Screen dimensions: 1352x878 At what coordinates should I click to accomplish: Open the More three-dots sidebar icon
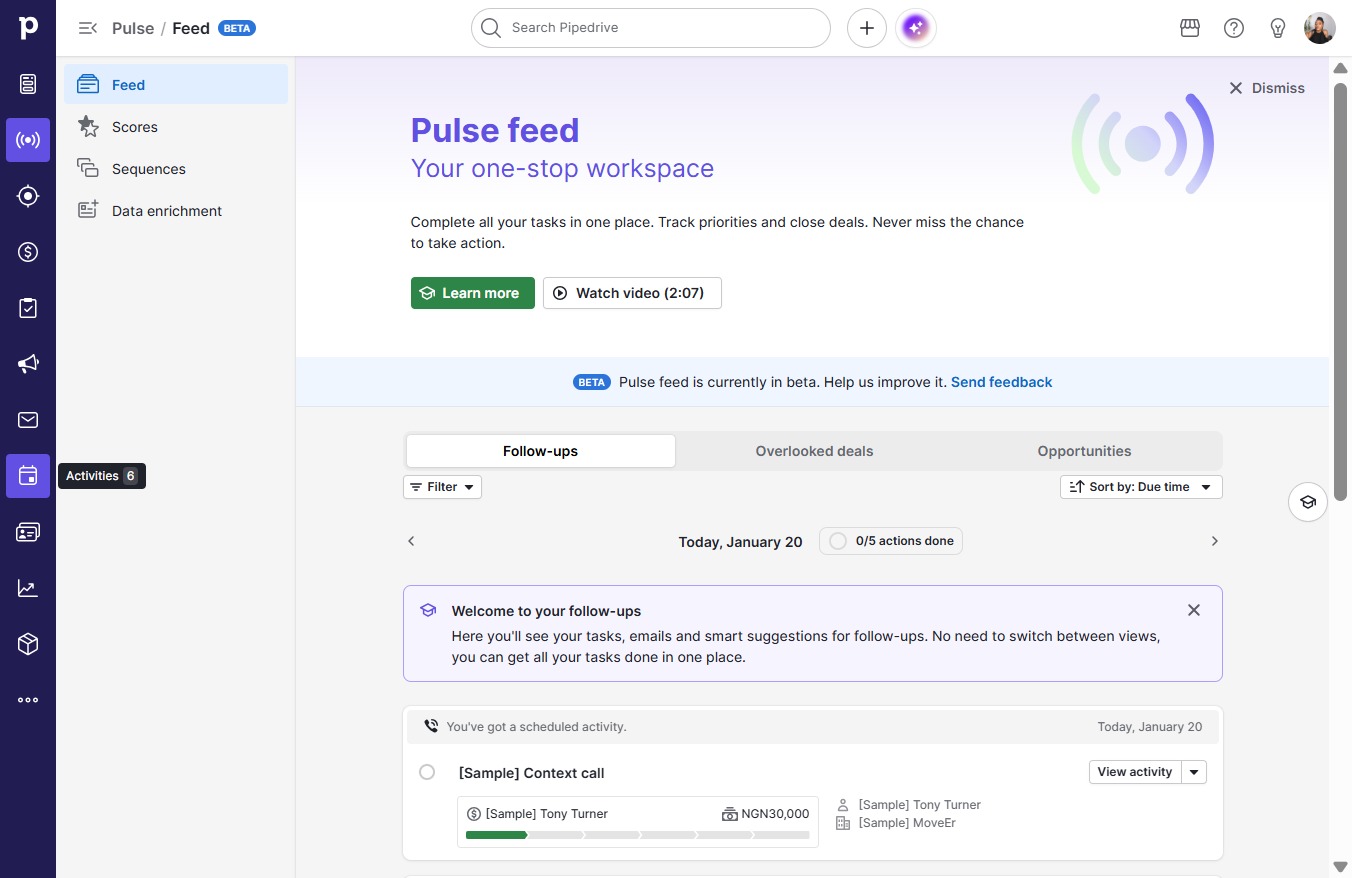(28, 700)
